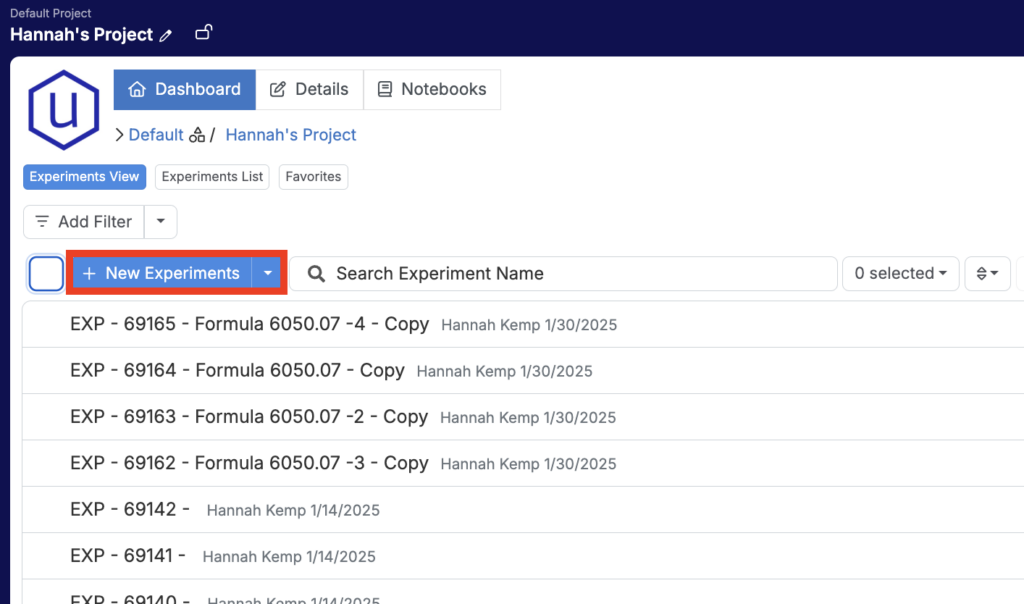Click the unlocked padlock icon in header
Viewport: 1024px width, 604px height.
[203, 33]
